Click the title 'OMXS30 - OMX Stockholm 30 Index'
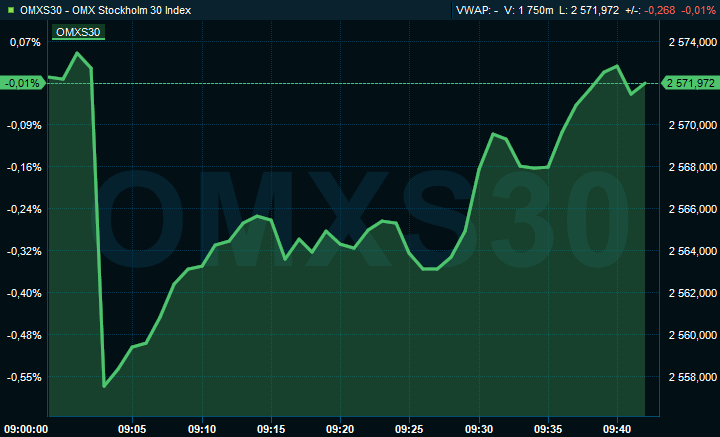 click(x=106, y=10)
